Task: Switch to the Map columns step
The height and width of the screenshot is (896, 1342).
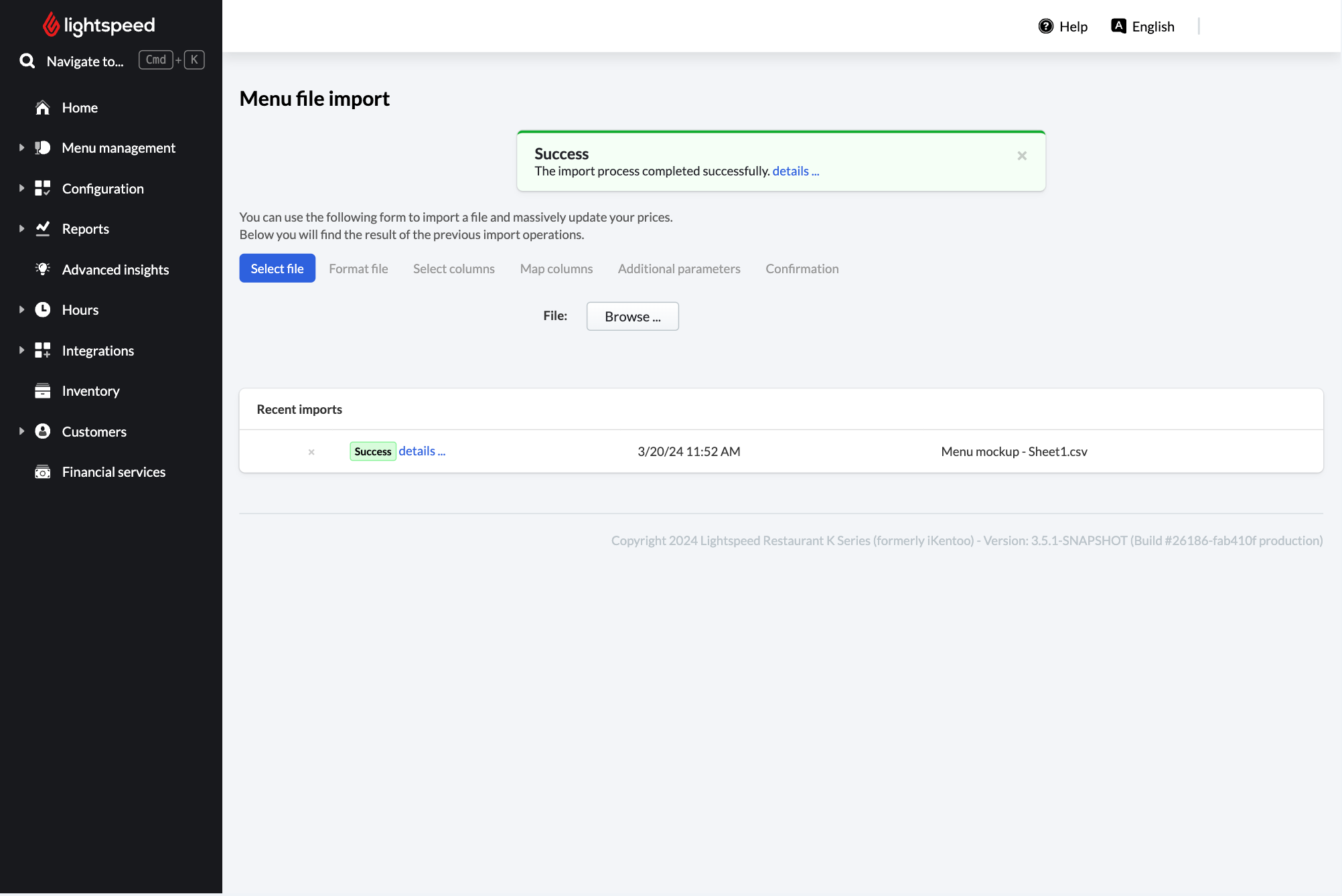Action: click(556, 269)
